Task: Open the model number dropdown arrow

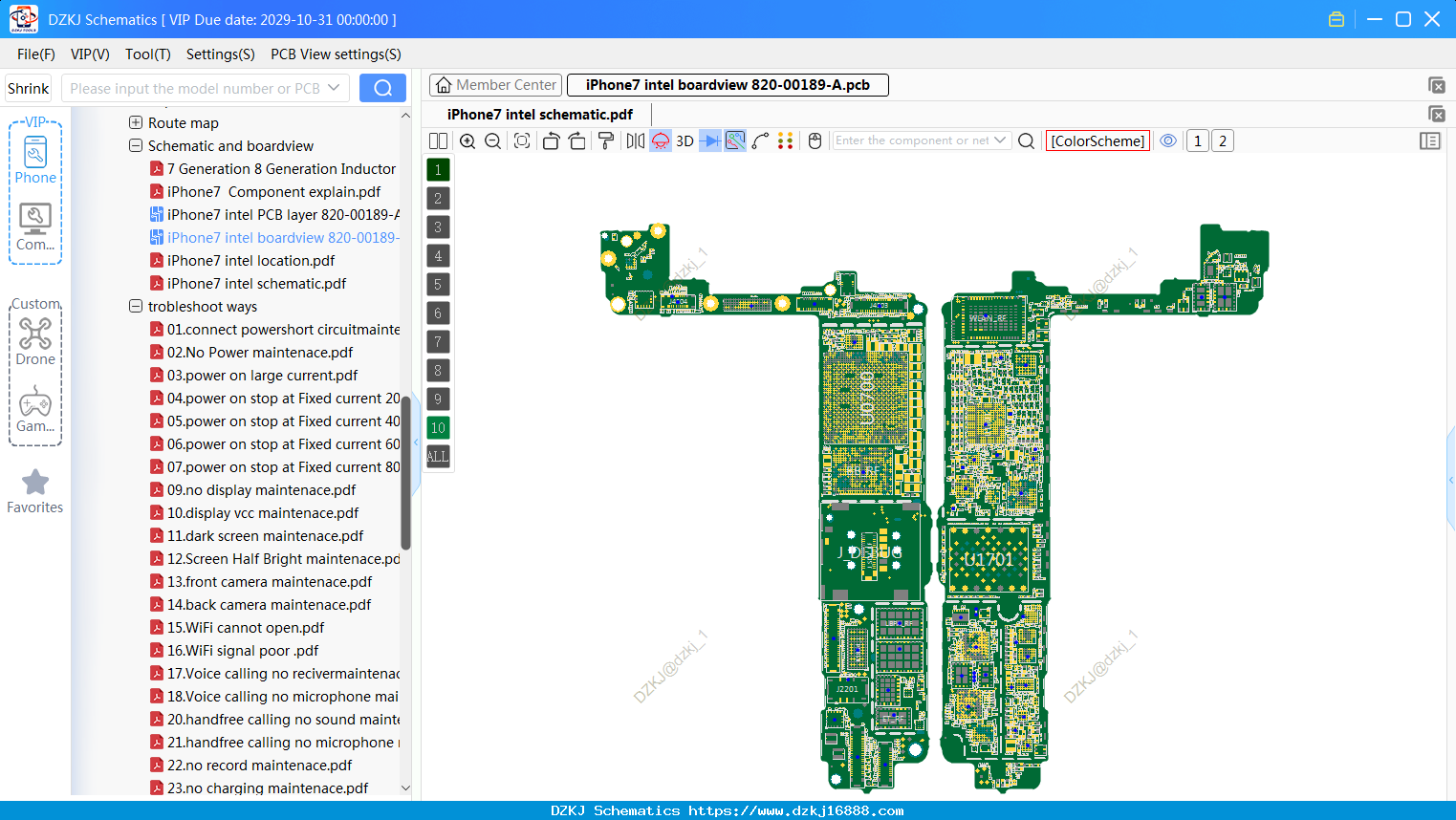Action: pos(334,88)
